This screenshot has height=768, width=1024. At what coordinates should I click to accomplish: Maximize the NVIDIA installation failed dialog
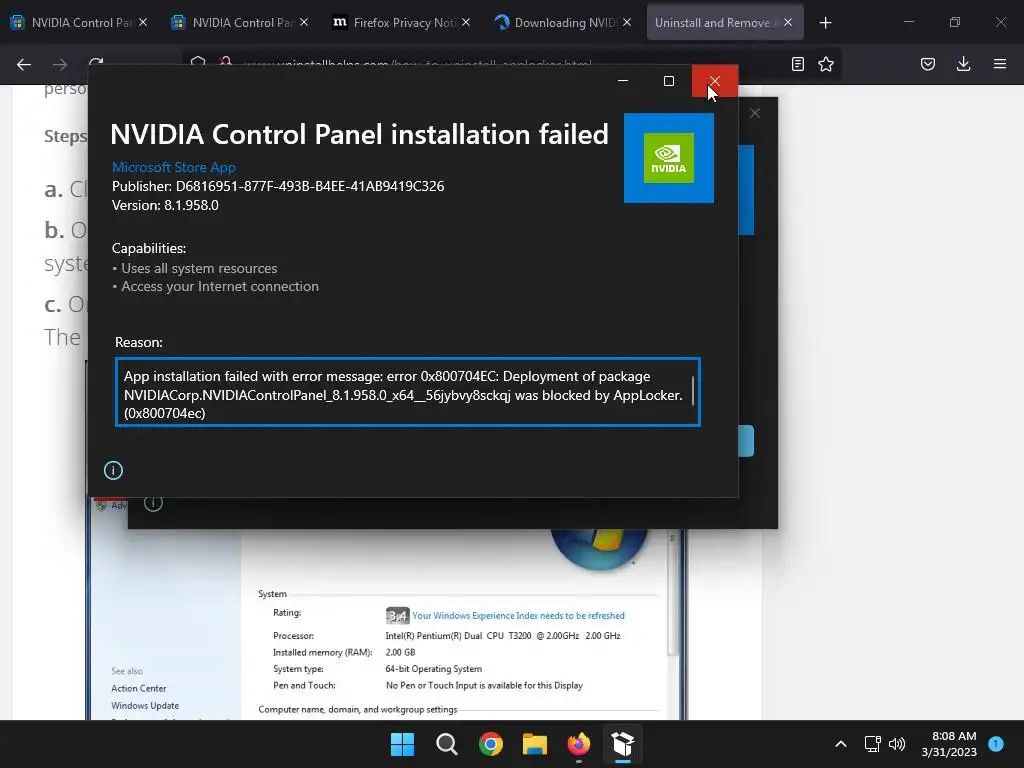(669, 81)
